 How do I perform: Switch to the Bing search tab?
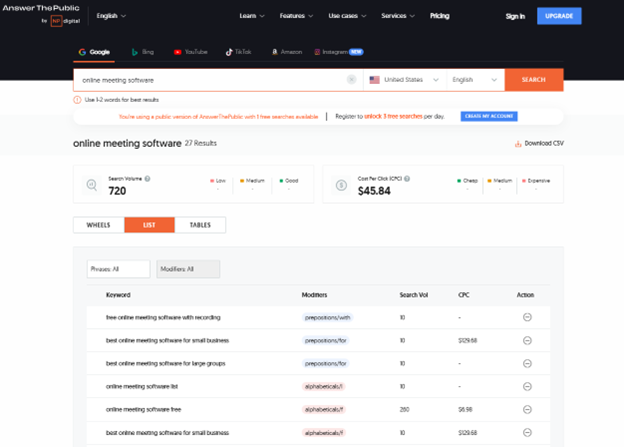click(x=142, y=52)
